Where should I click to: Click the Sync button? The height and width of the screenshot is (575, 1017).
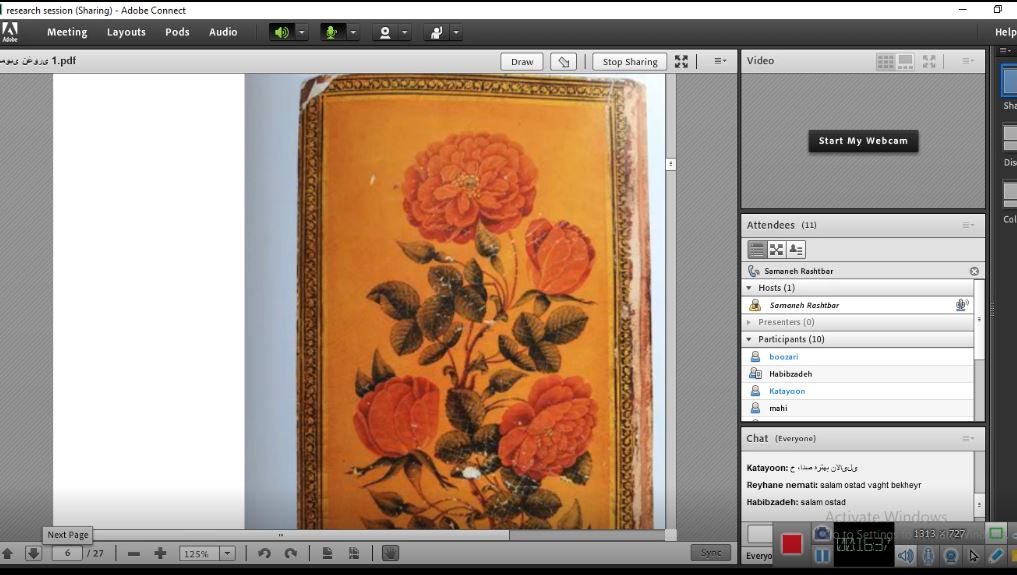point(711,552)
